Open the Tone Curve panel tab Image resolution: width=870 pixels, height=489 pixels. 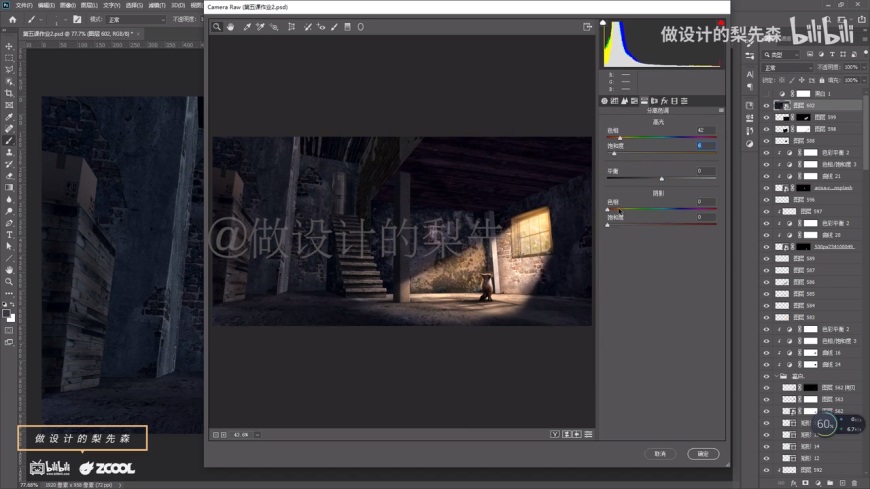click(614, 101)
